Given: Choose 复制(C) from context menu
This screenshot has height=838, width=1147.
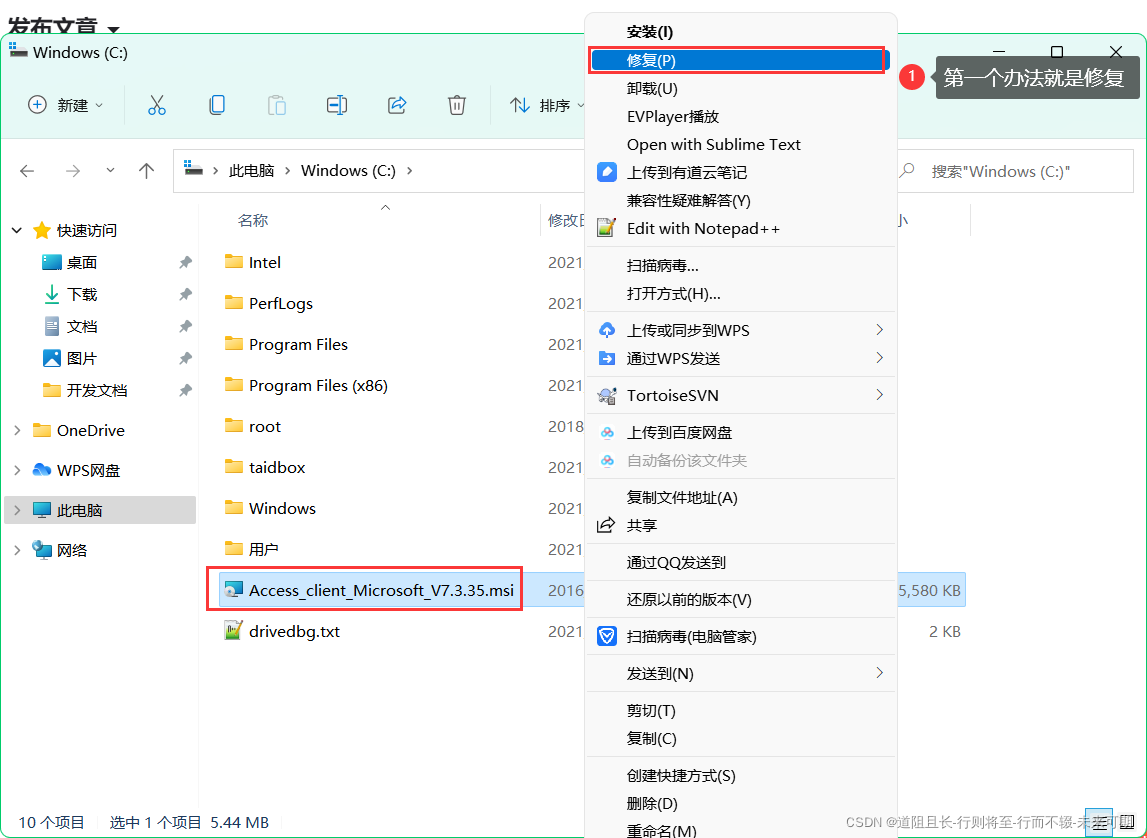Looking at the screenshot, I should 741,739.
